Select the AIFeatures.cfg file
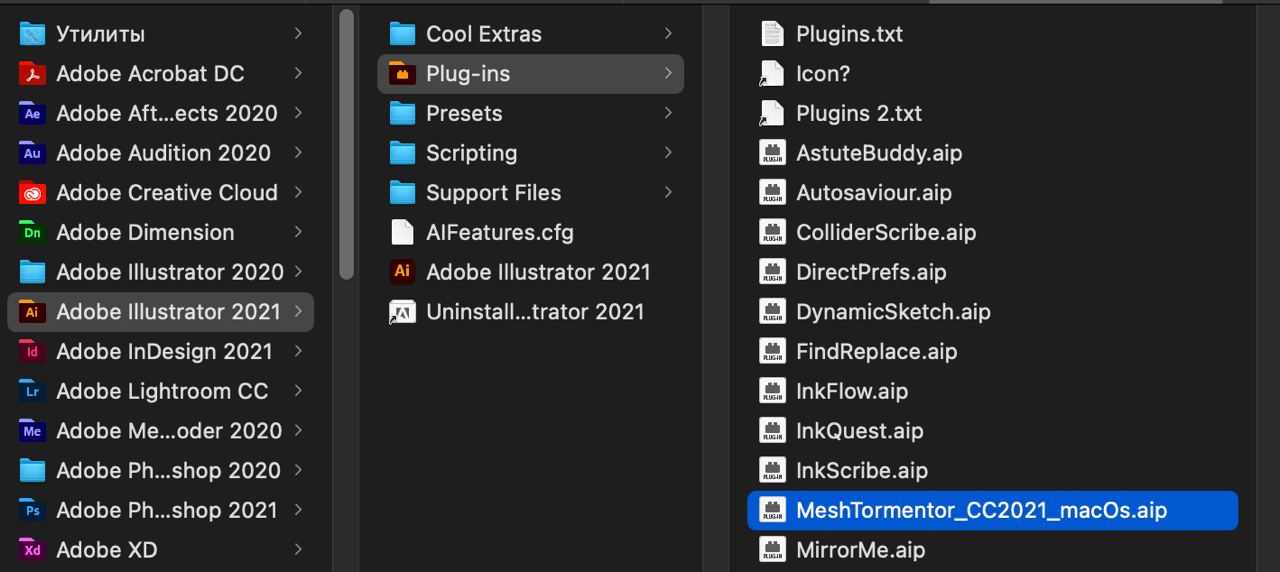 pyautogui.click(x=499, y=233)
